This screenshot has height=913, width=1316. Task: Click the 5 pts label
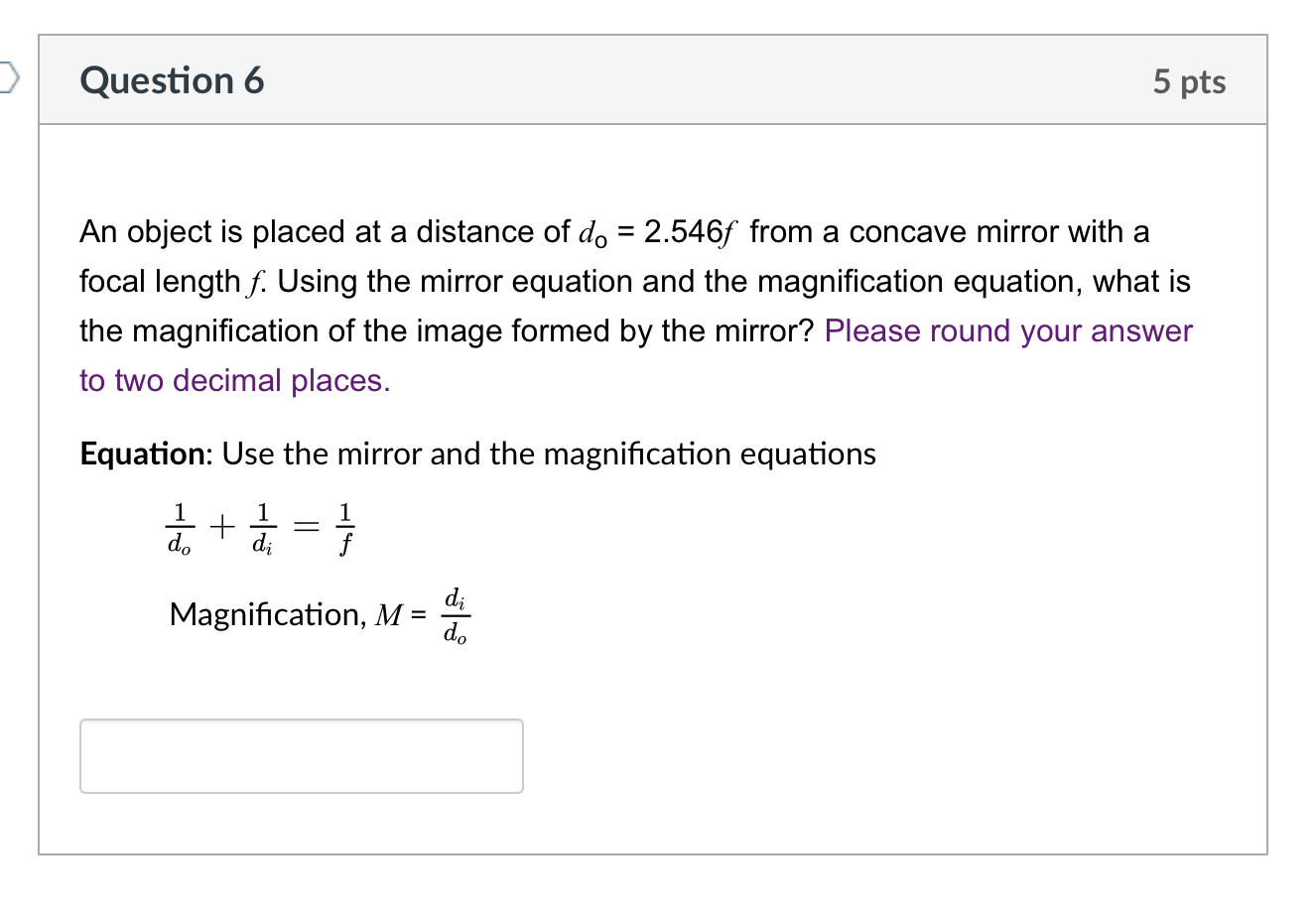1190,81
